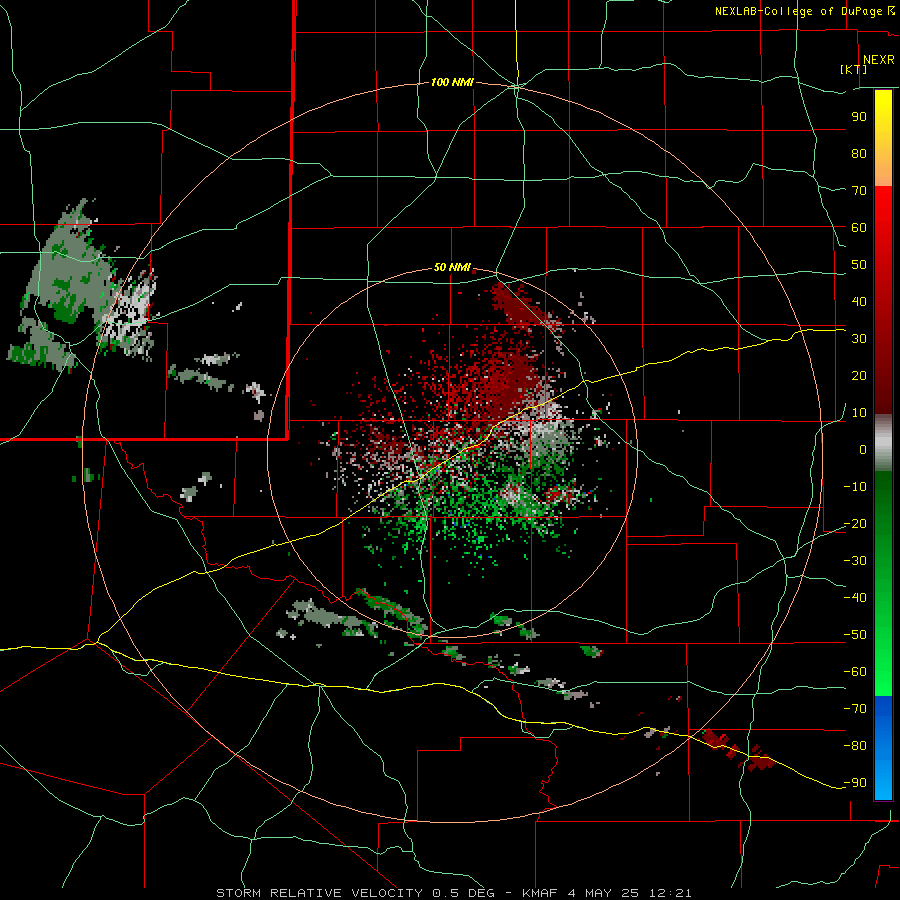Click the KMAF station identifier in caption
The height and width of the screenshot is (900, 900).
(x=540, y=893)
